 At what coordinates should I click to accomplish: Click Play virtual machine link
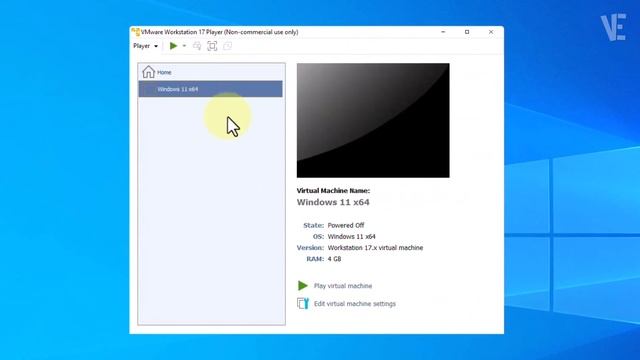[343, 286]
